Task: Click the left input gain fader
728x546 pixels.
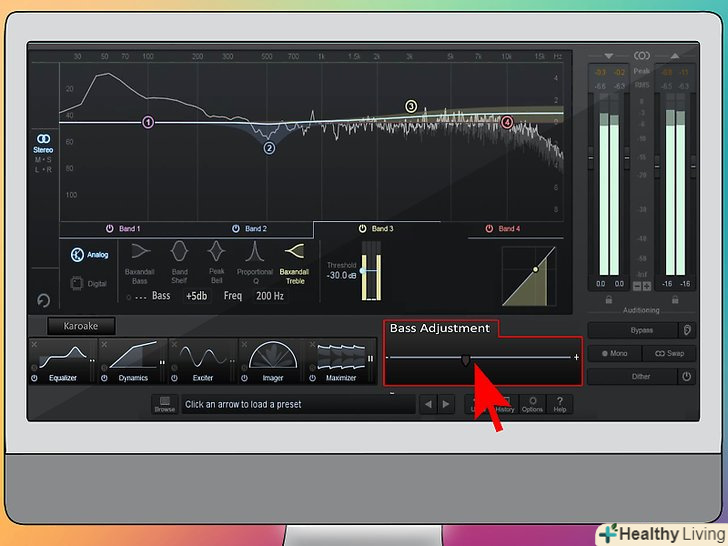Action: pos(591,157)
